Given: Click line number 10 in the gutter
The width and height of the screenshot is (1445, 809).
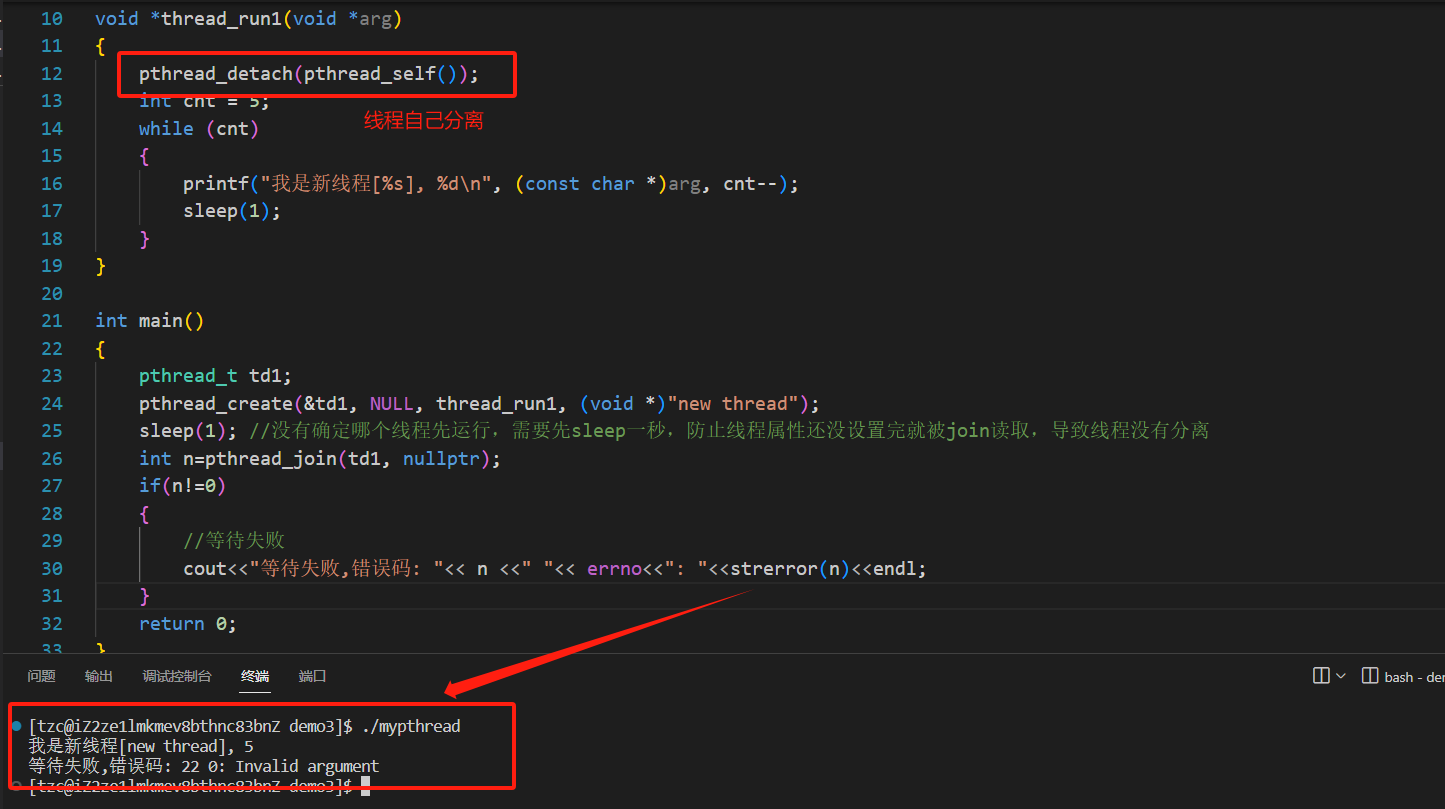Looking at the screenshot, I should pos(51,18).
